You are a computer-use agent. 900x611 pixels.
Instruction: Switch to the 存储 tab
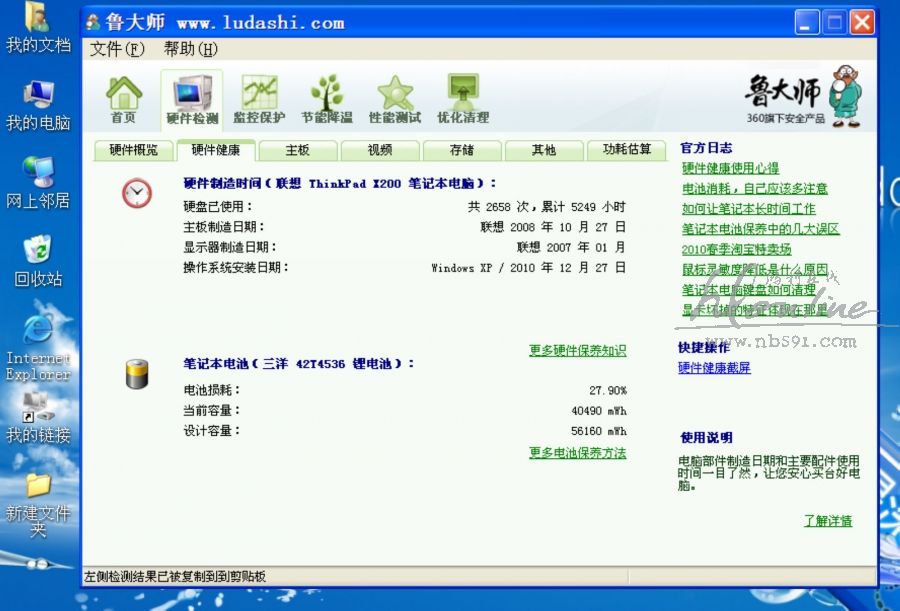coord(462,150)
